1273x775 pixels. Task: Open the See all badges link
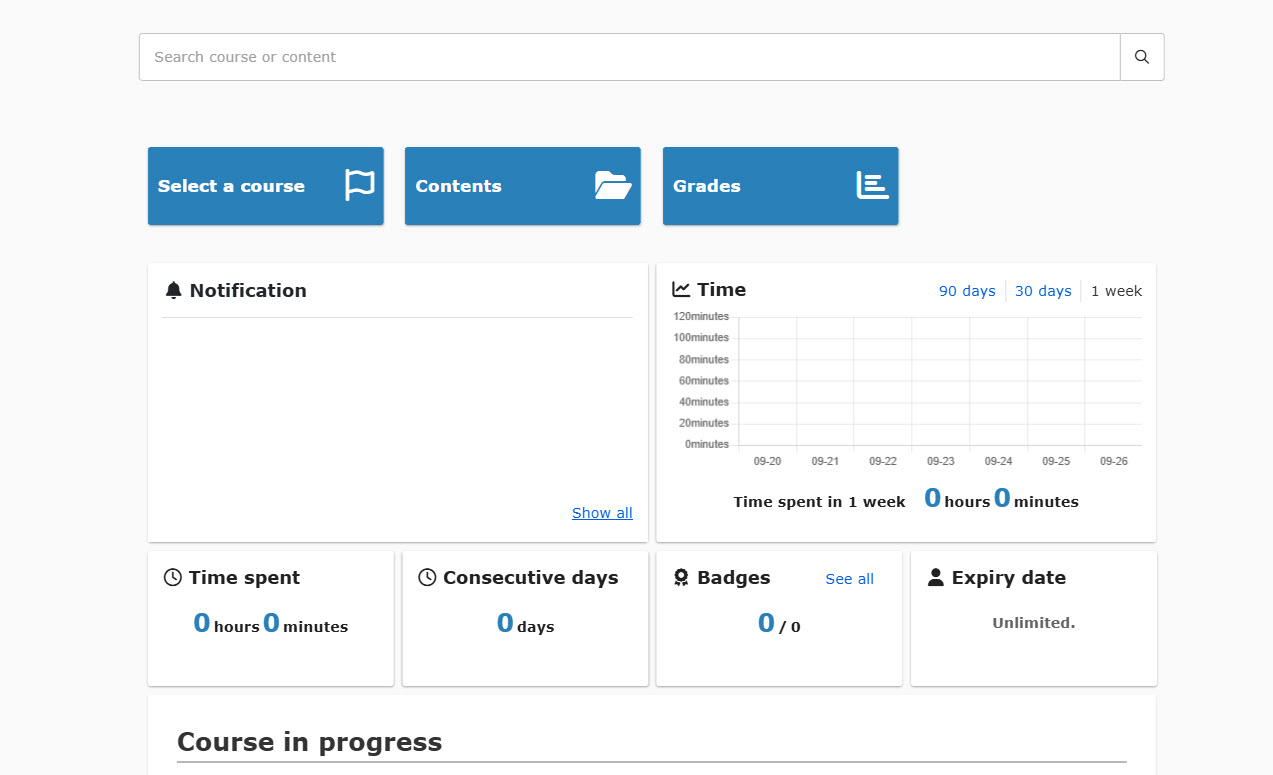[849, 579]
